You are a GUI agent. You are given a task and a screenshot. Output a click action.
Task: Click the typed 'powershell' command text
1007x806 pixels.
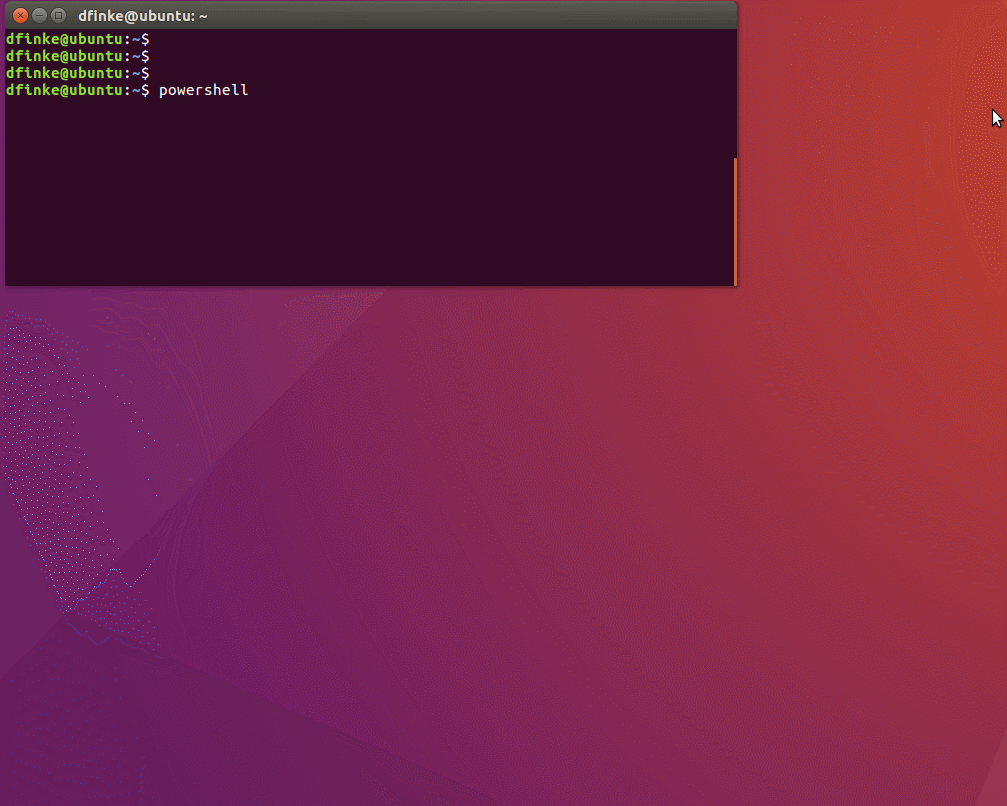click(x=204, y=91)
